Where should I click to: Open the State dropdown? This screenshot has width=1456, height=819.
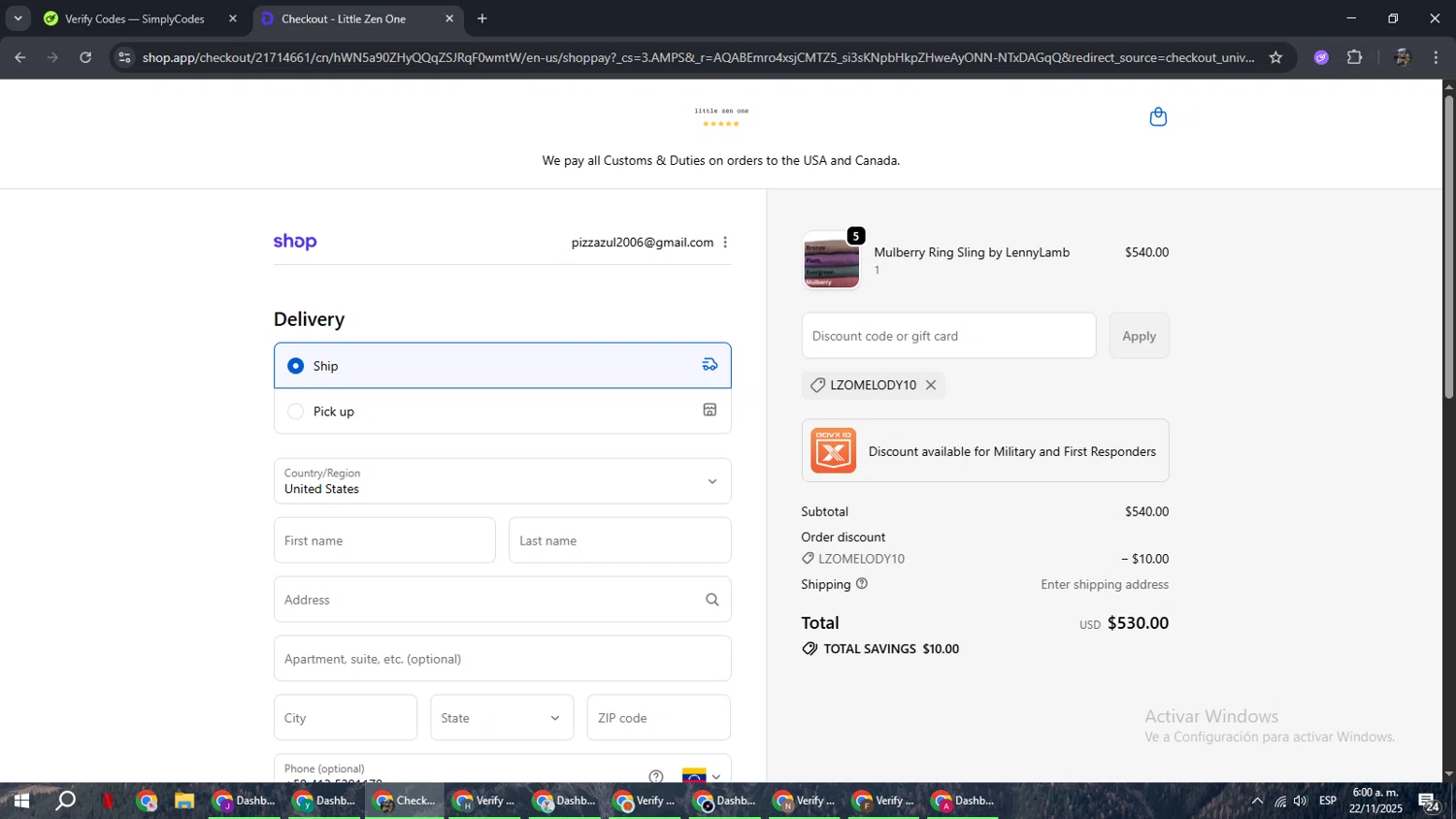502,718
